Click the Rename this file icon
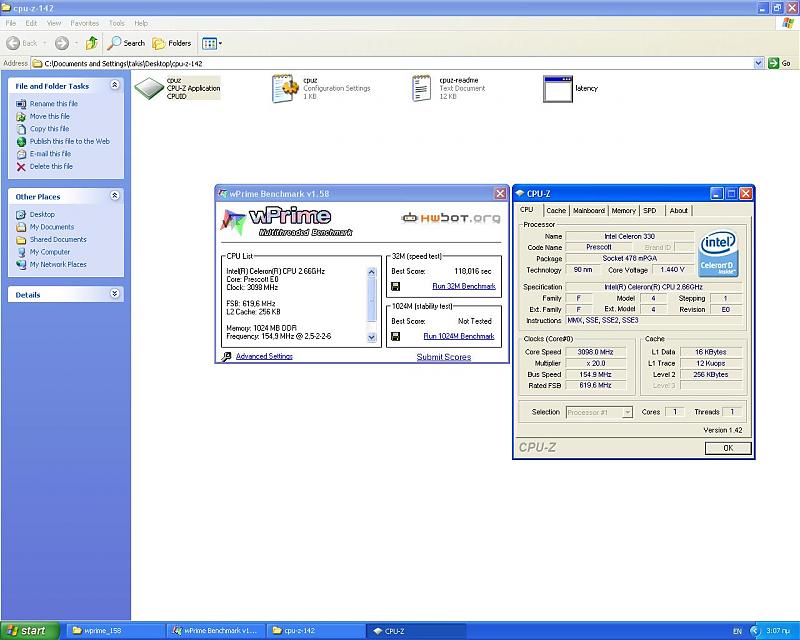 (21, 104)
